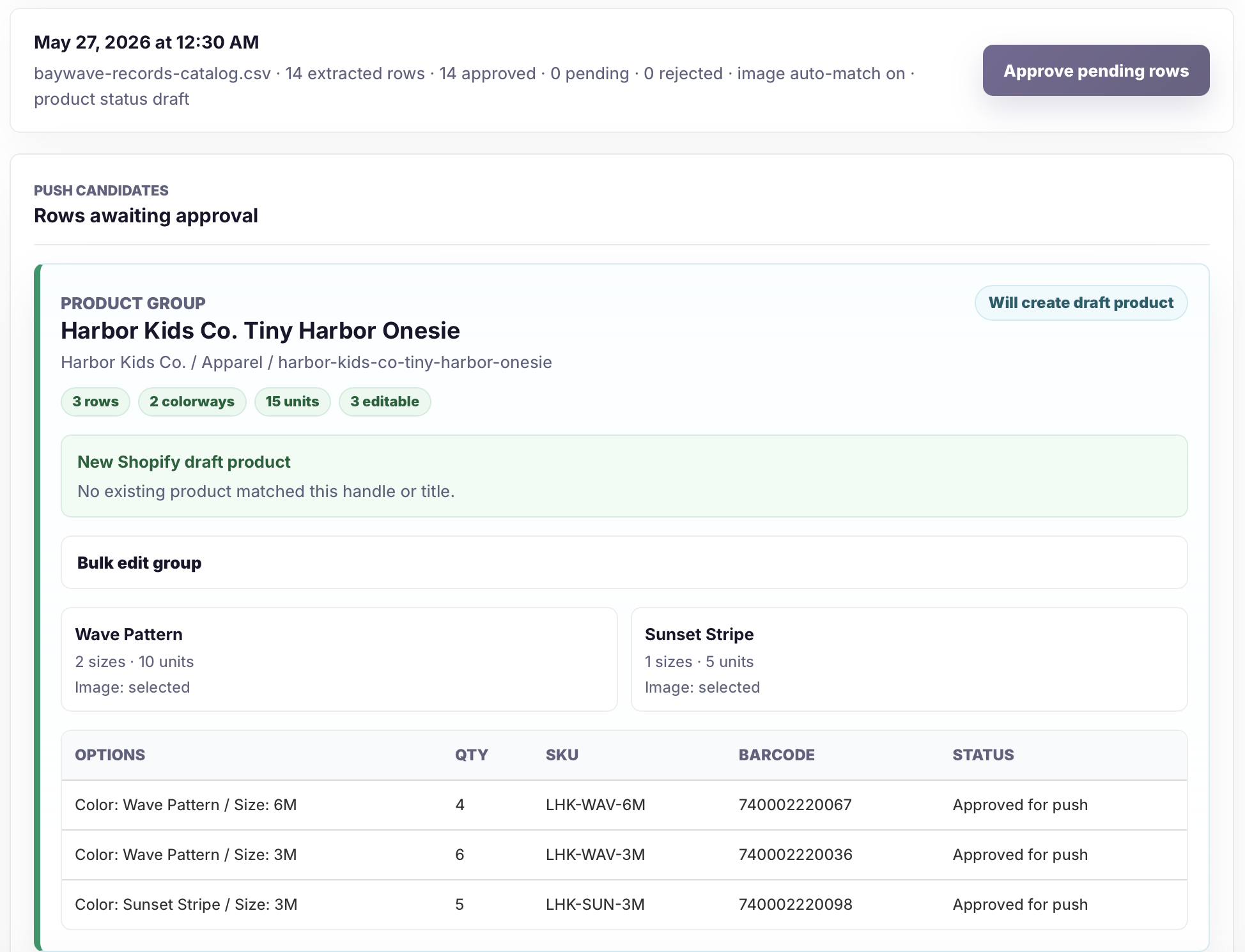Click the BARCODE column header
Viewport: 1245px width, 952px height.
click(x=777, y=755)
